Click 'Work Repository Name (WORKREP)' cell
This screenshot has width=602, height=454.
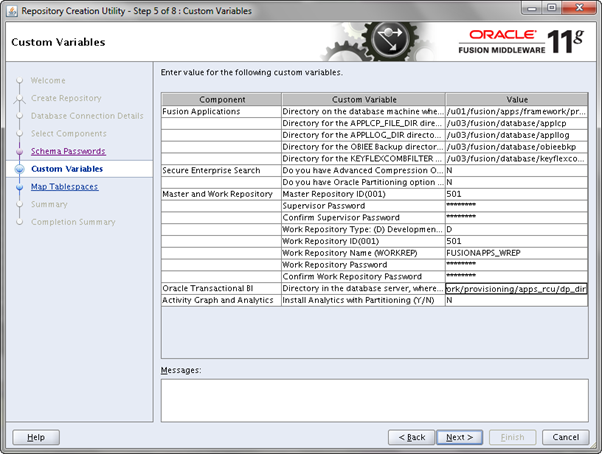pos(364,253)
